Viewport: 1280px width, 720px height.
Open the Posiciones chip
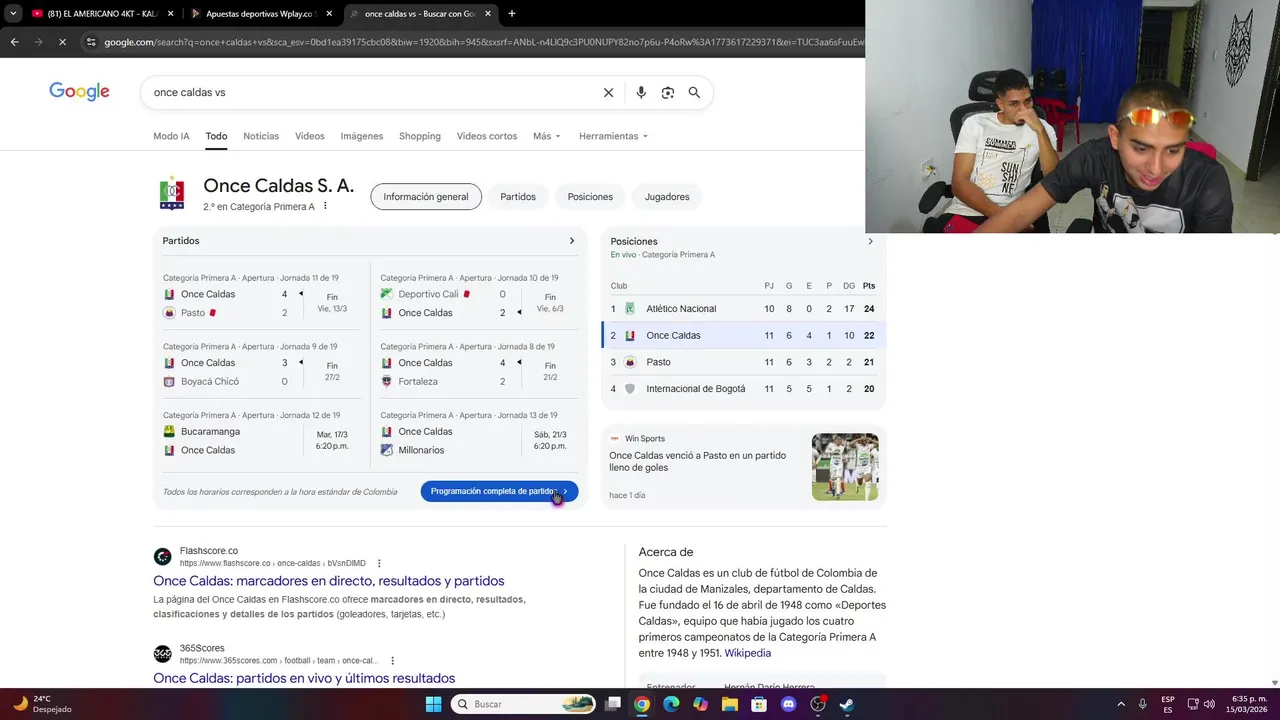click(590, 197)
